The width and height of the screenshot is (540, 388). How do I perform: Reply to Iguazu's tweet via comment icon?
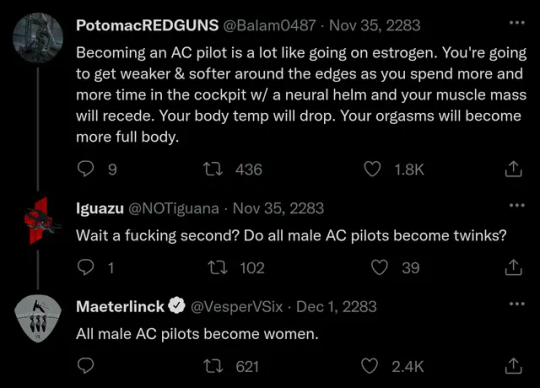[85, 268]
